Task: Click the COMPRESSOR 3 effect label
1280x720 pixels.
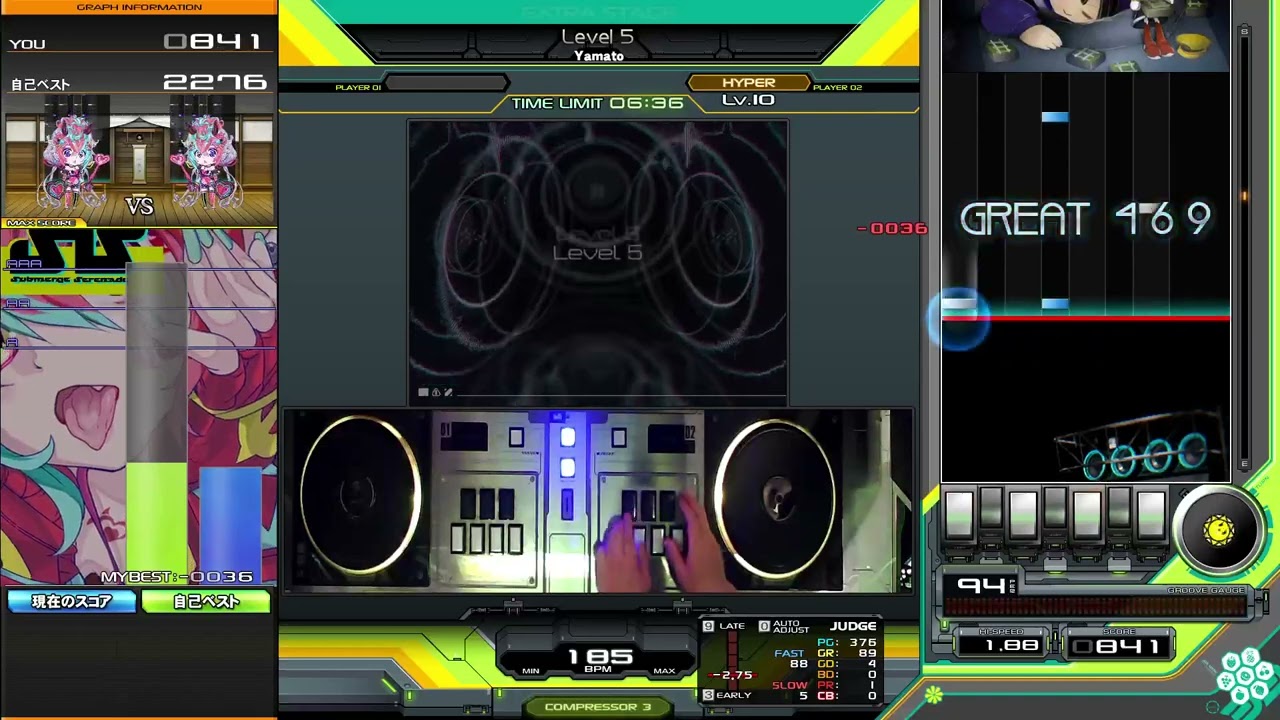Action: tap(597, 707)
